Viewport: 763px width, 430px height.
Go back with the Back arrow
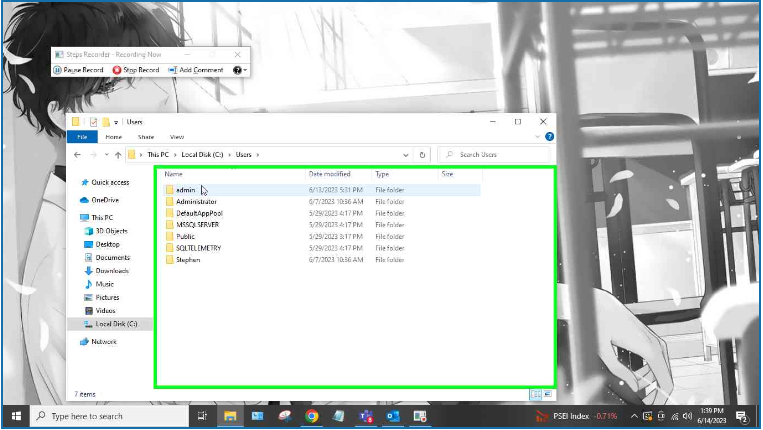(77, 155)
